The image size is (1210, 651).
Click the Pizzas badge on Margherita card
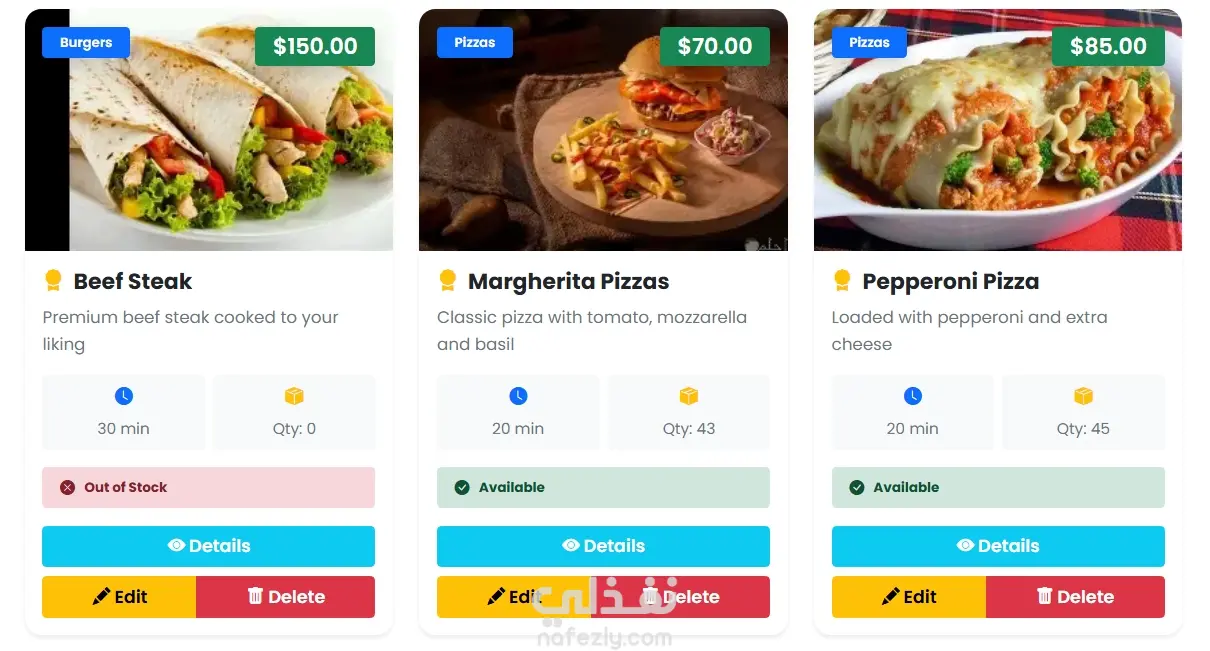coord(475,42)
